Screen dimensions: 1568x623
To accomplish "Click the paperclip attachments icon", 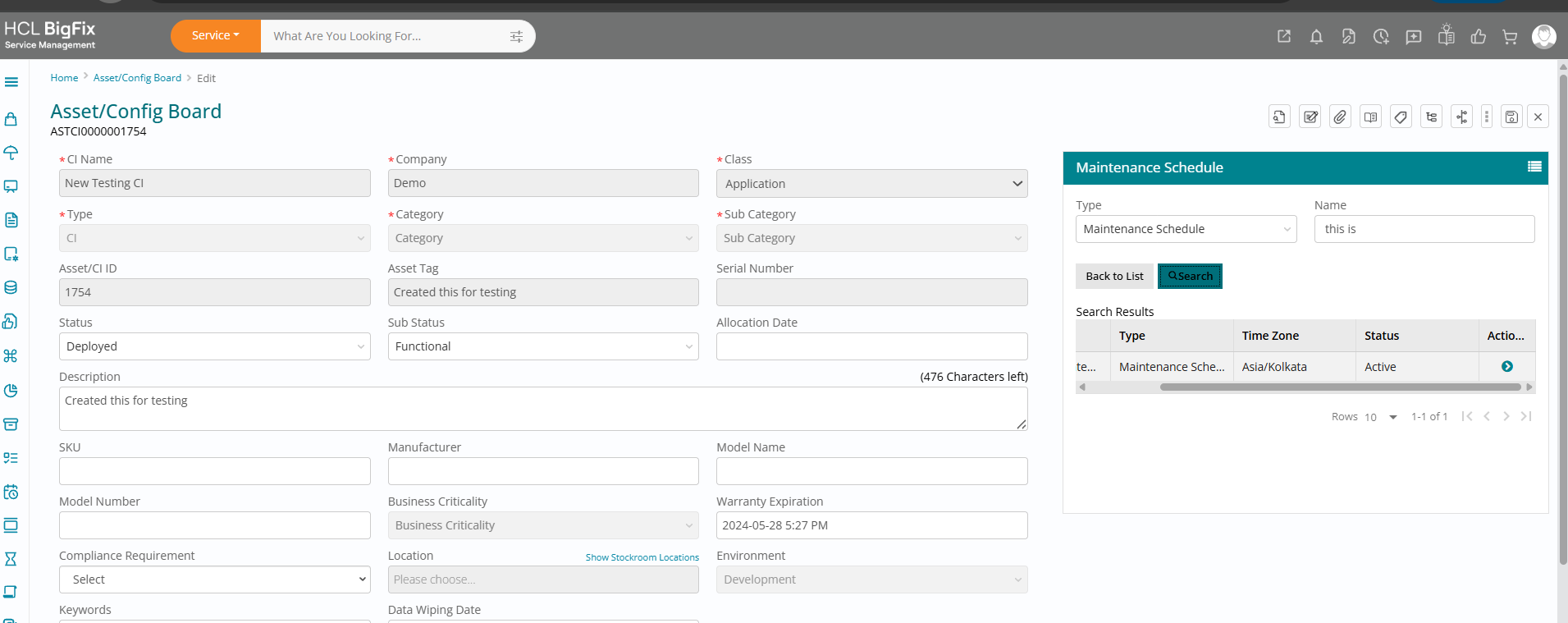I will tap(1340, 117).
